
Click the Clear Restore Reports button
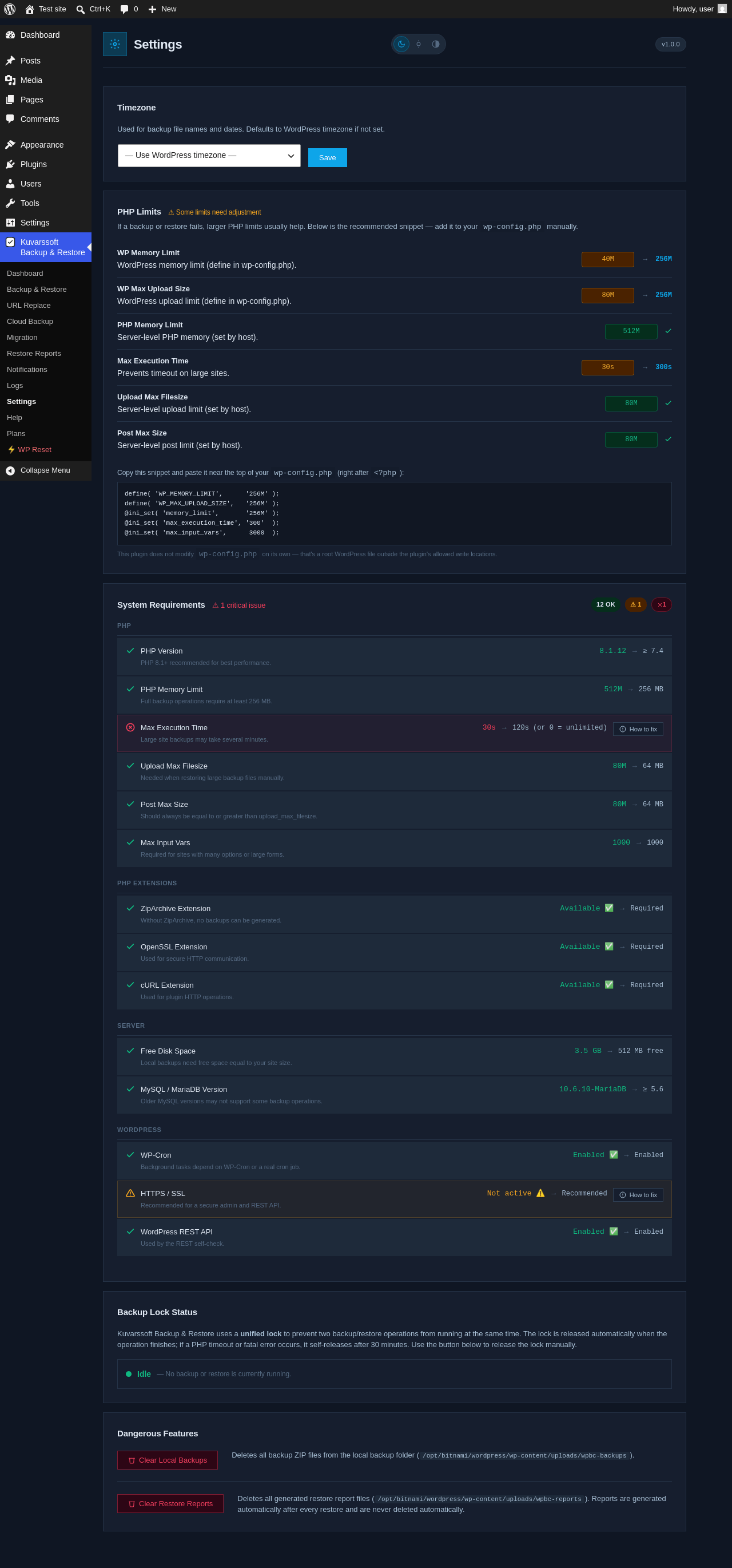point(170,1503)
